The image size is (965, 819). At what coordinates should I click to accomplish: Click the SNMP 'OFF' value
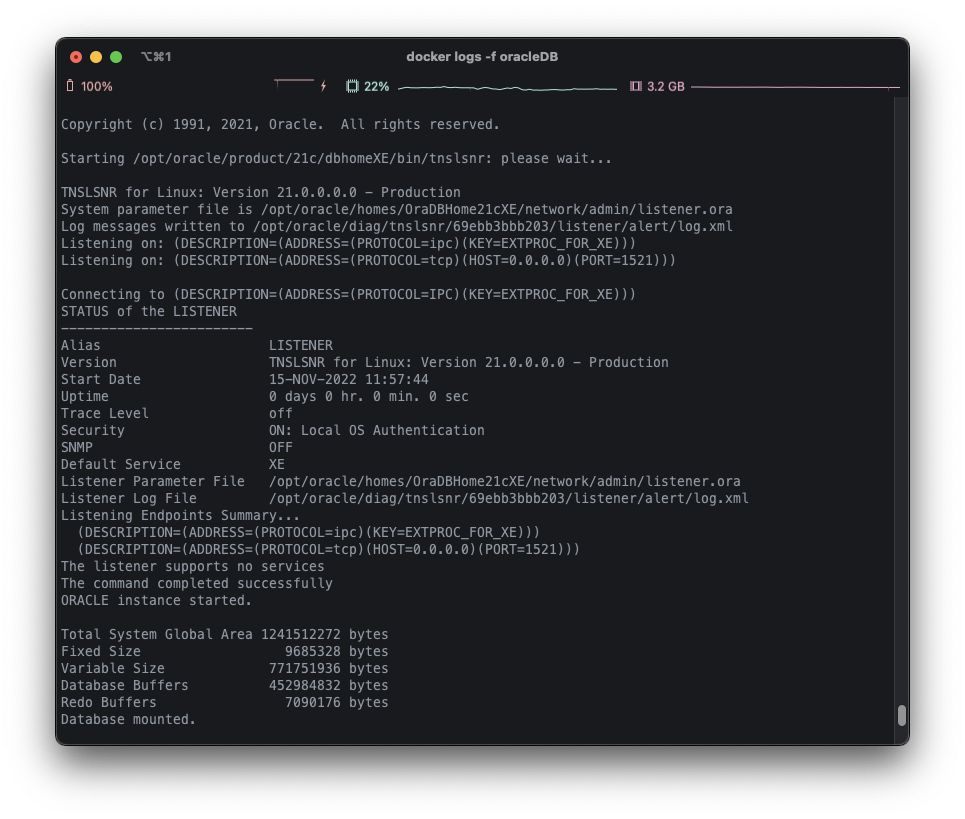coord(280,447)
